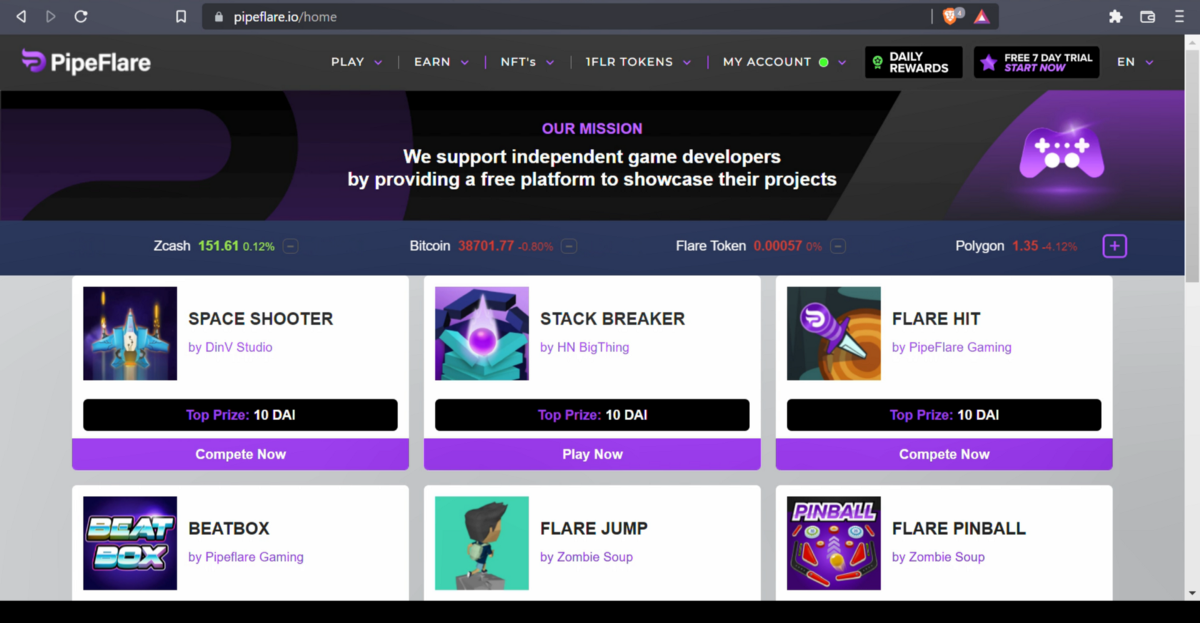Click the purple game controller icon
Screen dimensions: 1200x623
1061,153
